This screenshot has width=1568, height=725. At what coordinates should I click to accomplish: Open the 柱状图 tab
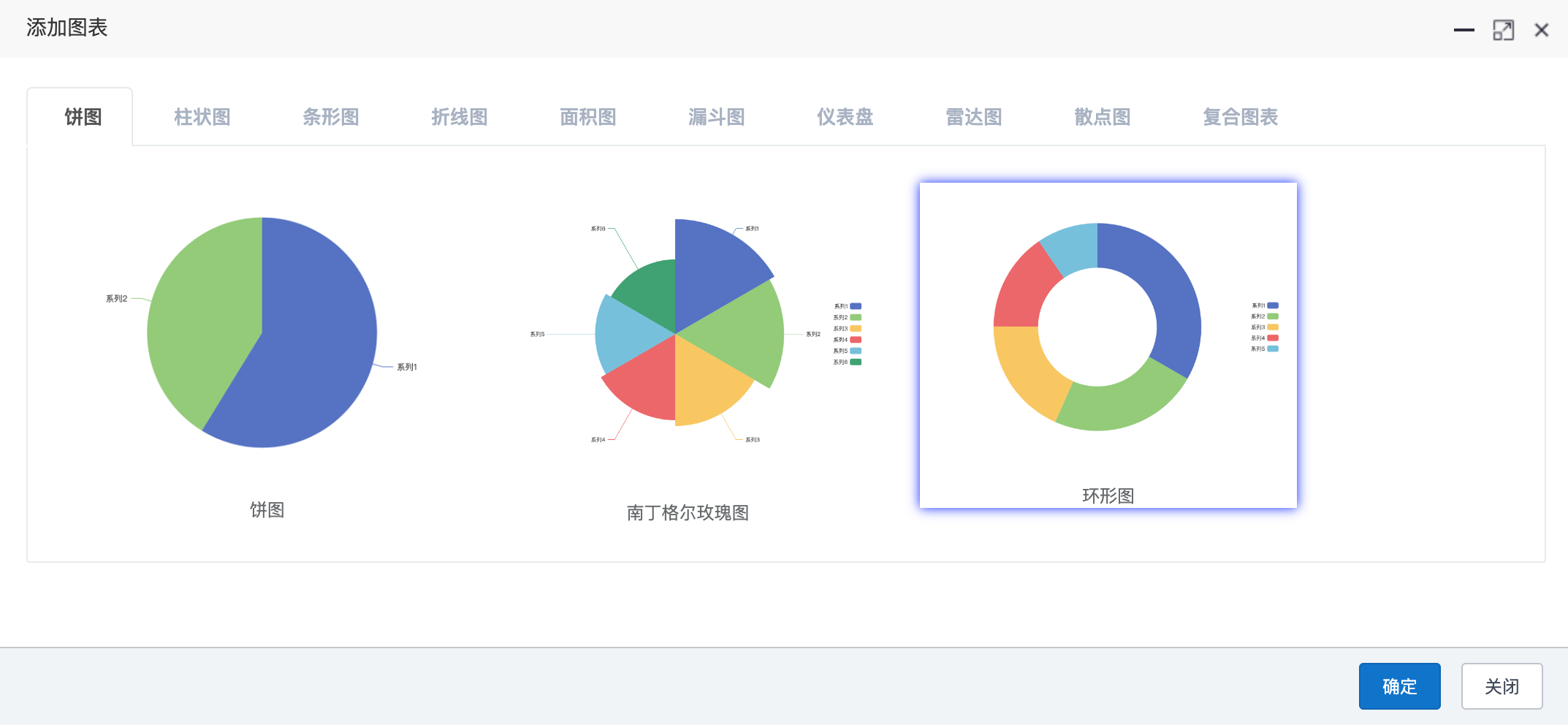[202, 117]
